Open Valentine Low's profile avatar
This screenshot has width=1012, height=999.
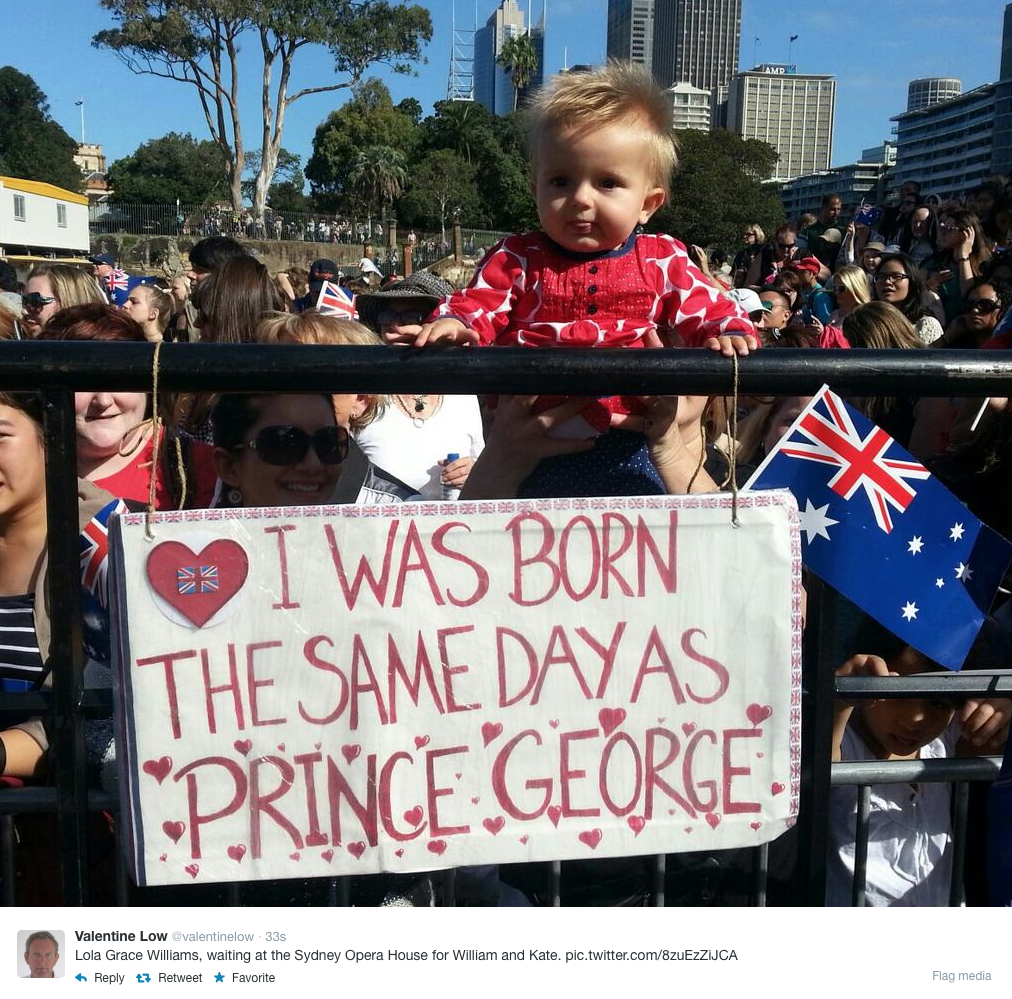[41, 954]
